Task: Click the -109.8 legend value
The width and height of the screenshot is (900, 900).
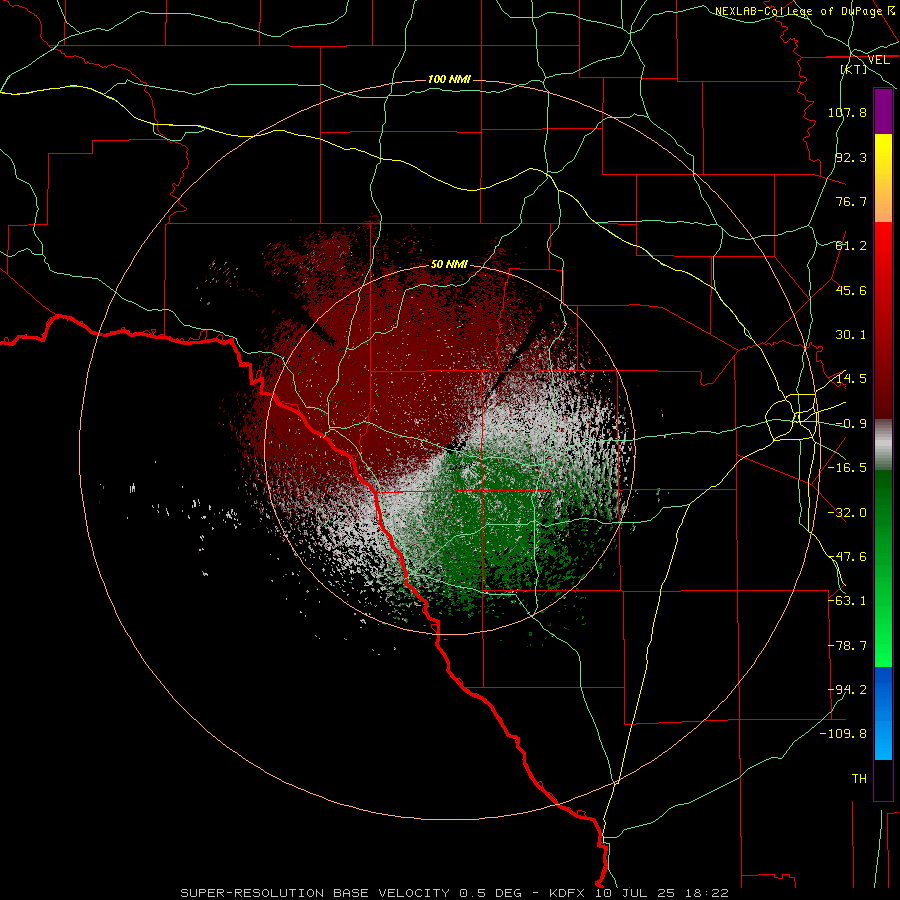Action: [843, 734]
